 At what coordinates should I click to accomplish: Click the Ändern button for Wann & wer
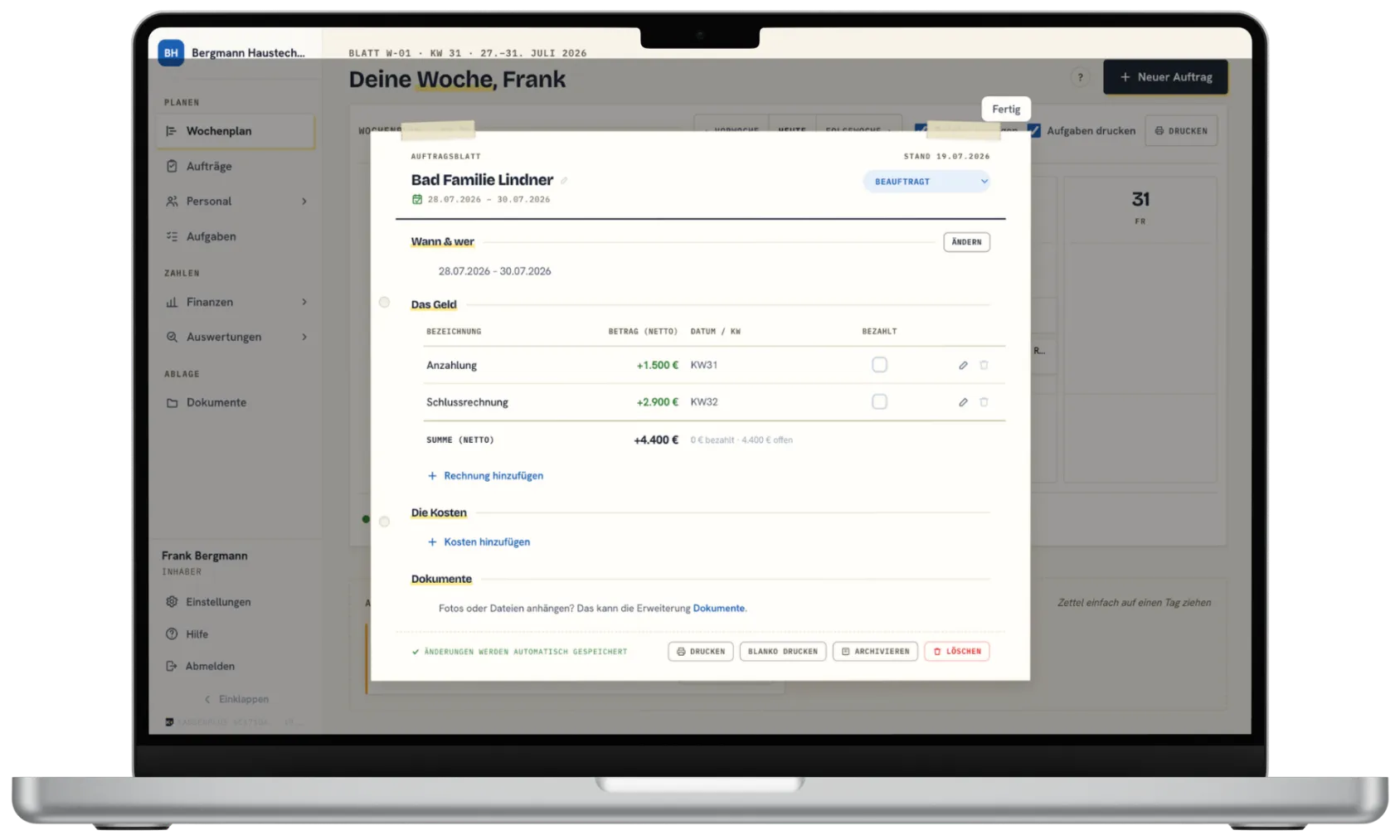[x=966, y=242]
